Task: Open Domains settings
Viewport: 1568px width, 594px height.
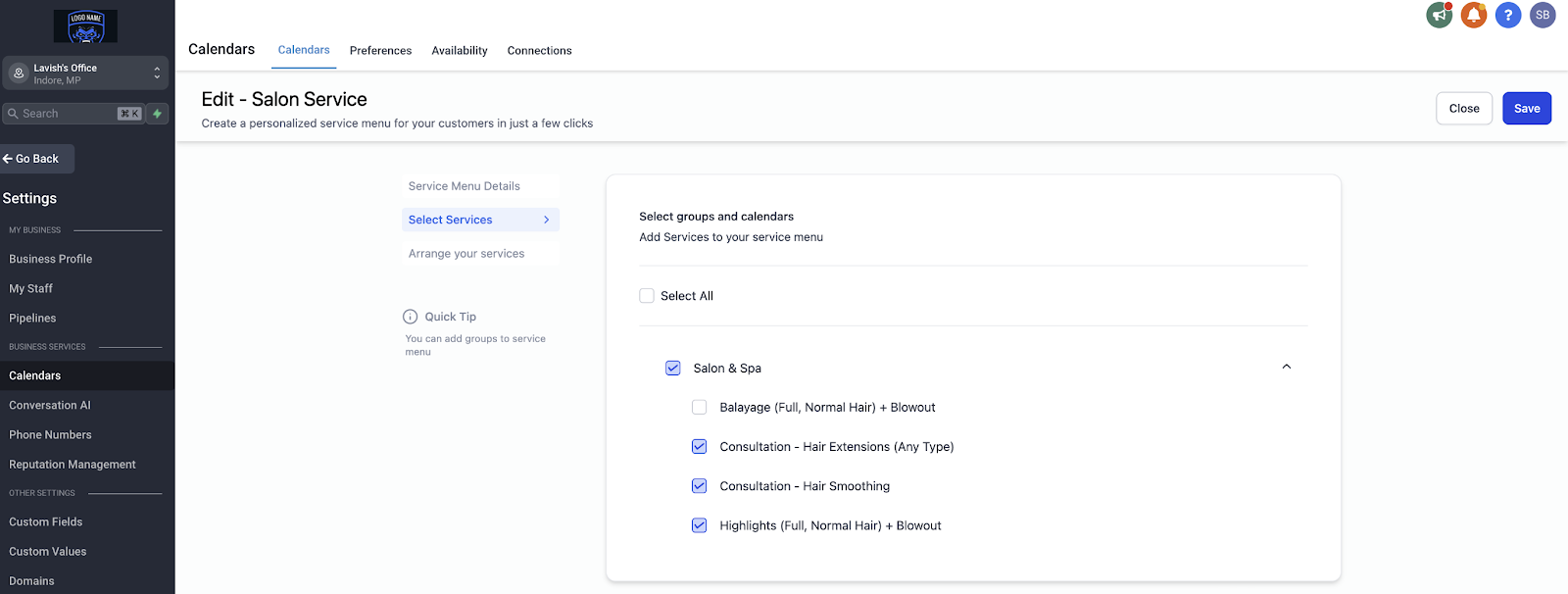Action: point(31,581)
